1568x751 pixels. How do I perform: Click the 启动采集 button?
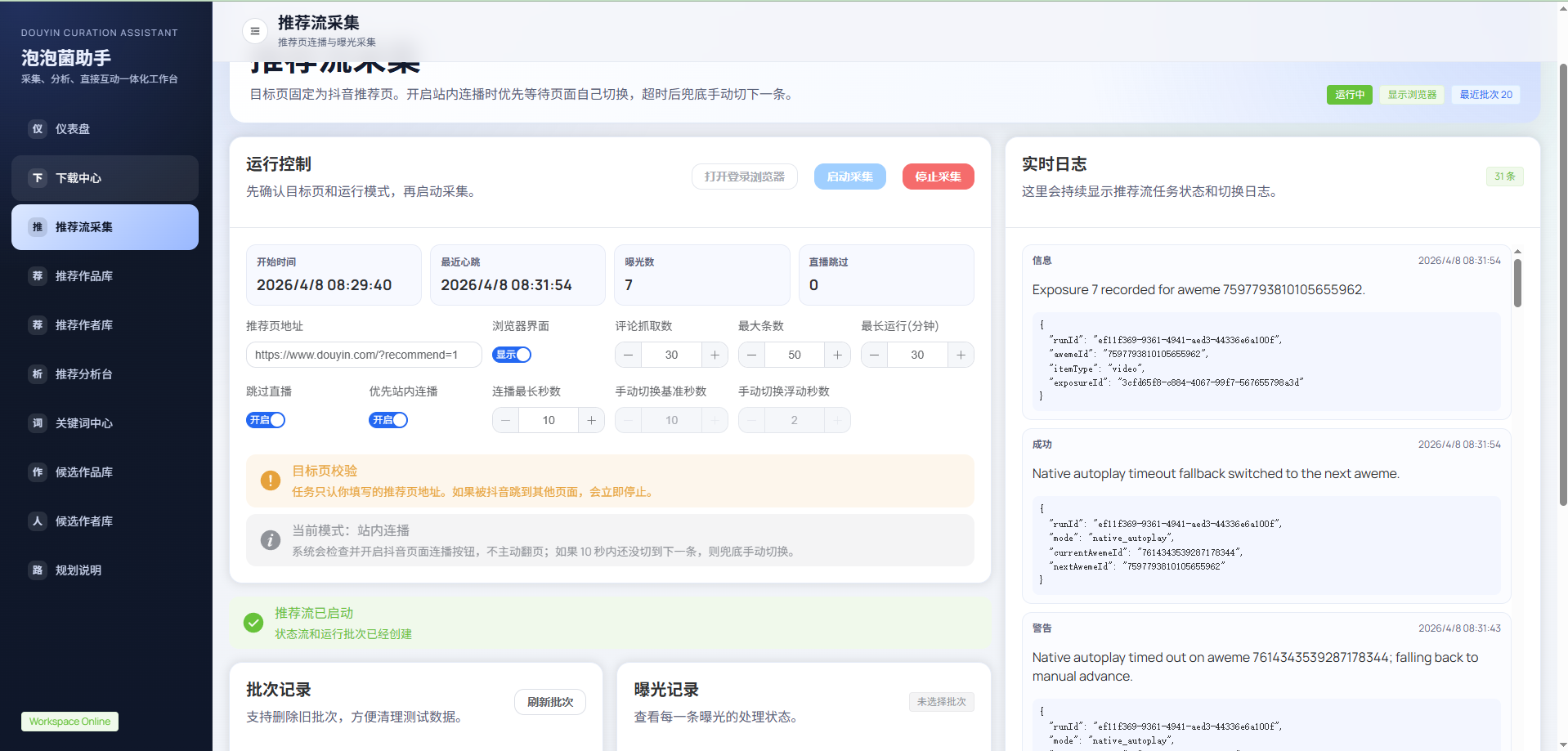coord(850,177)
